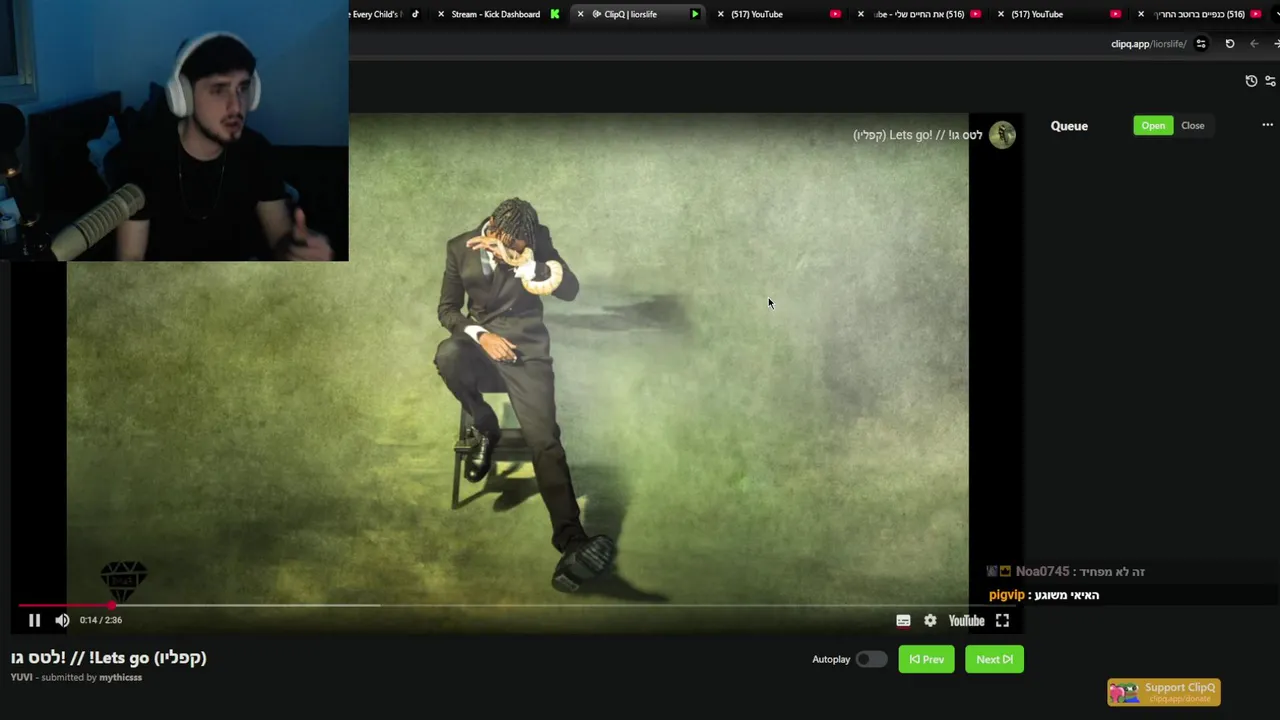Screen dimensions: 1280x720
Task: Open the queue three-dots options menu
Action: click(1267, 125)
